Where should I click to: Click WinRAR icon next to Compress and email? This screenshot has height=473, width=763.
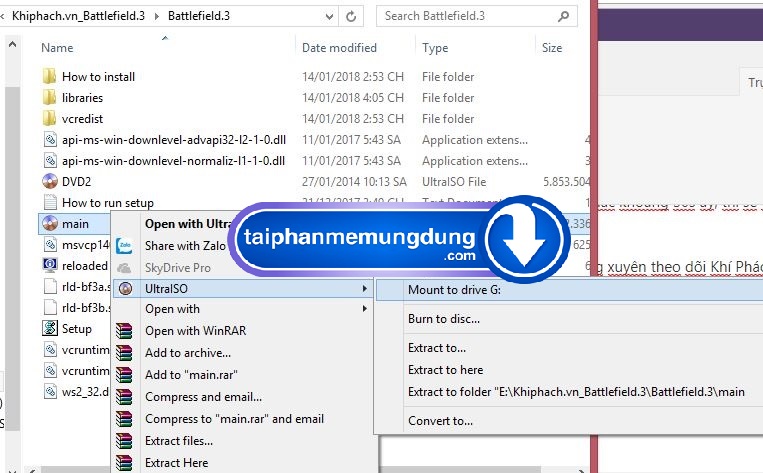click(x=124, y=397)
